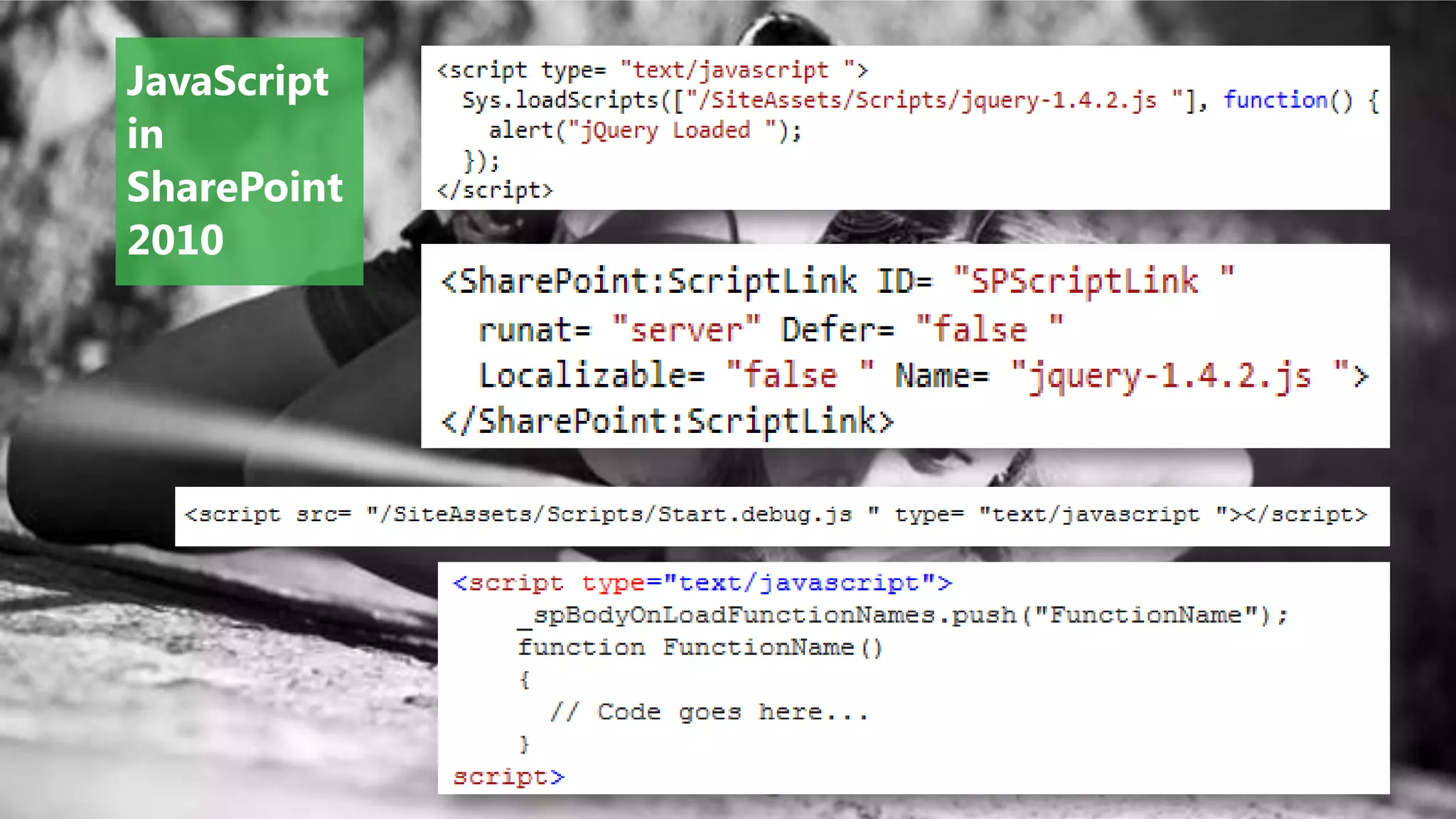Click the 'runat="server" Defer="false"' line
The image size is (1456, 819).
click(x=771, y=330)
